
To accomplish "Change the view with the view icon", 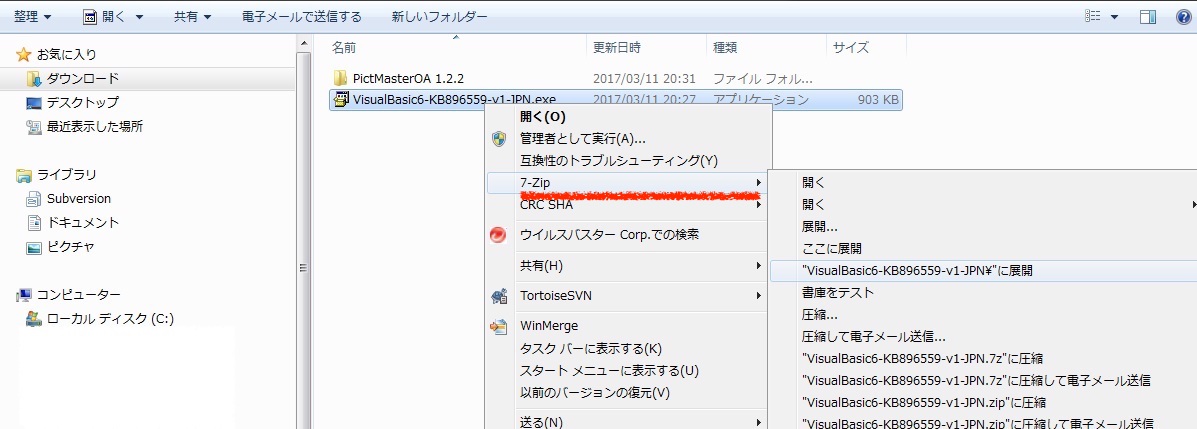I will coord(1093,16).
